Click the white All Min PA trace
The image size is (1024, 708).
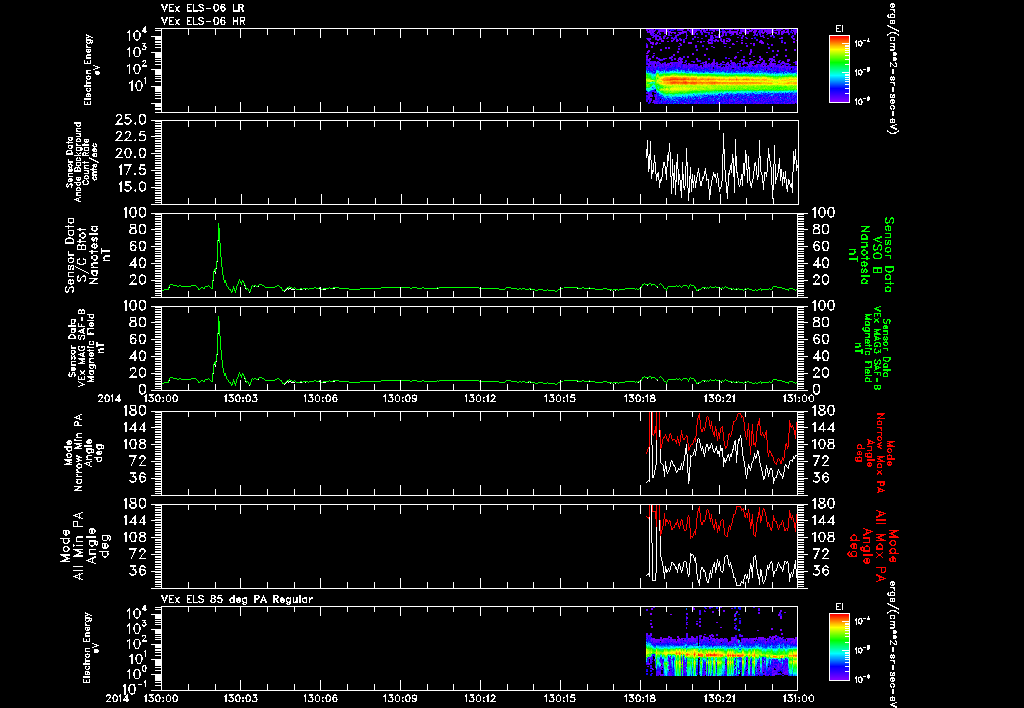pyautogui.click(x=722, y=568)
